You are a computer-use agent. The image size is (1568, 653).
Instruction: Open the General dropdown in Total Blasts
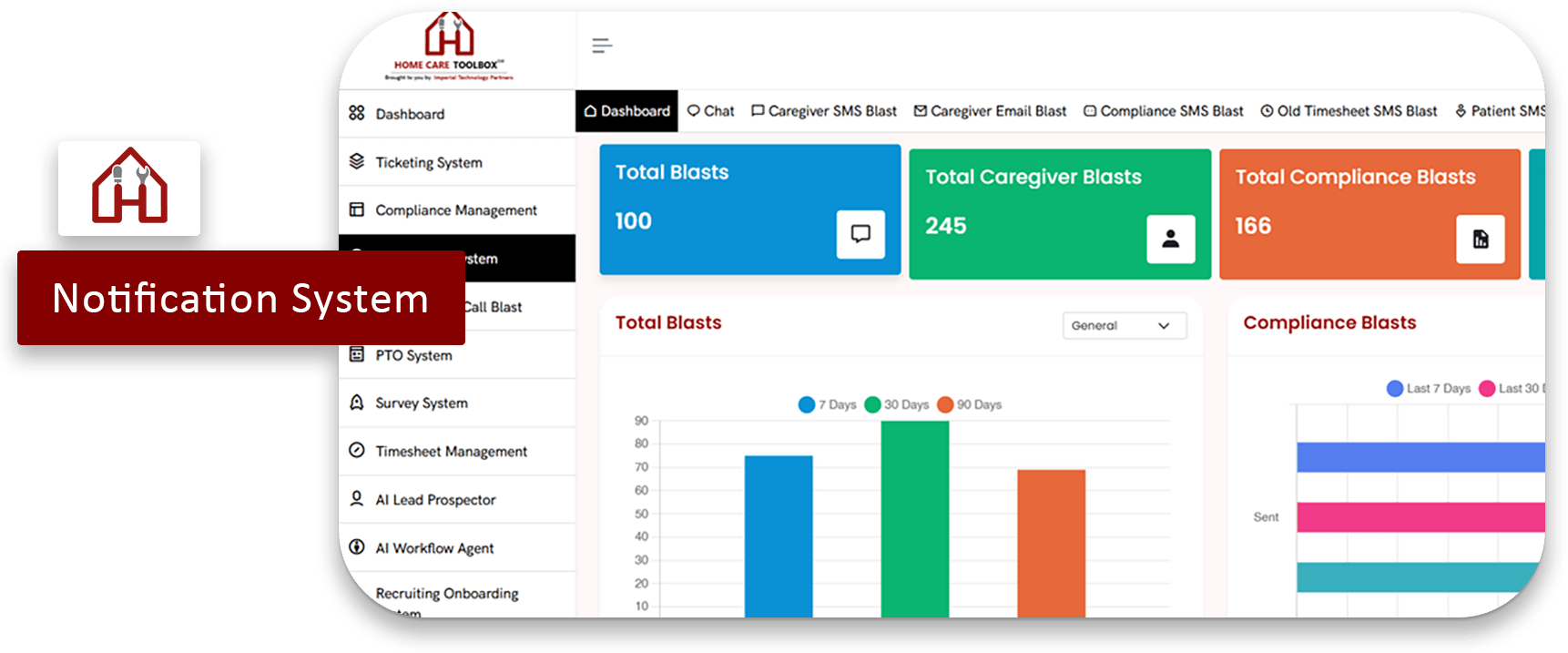[1124, 326]
